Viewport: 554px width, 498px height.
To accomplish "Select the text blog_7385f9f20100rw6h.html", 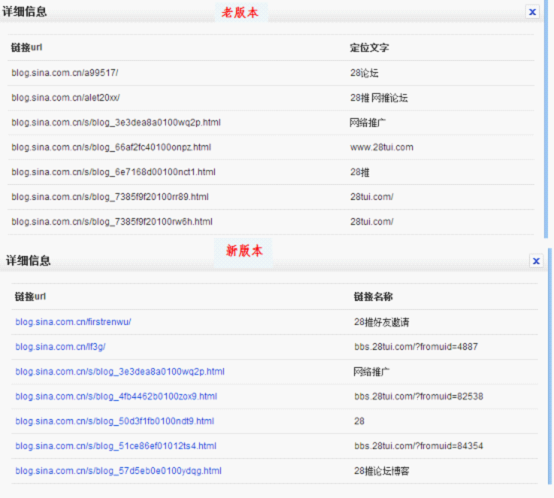I will (x=112, y=221).
